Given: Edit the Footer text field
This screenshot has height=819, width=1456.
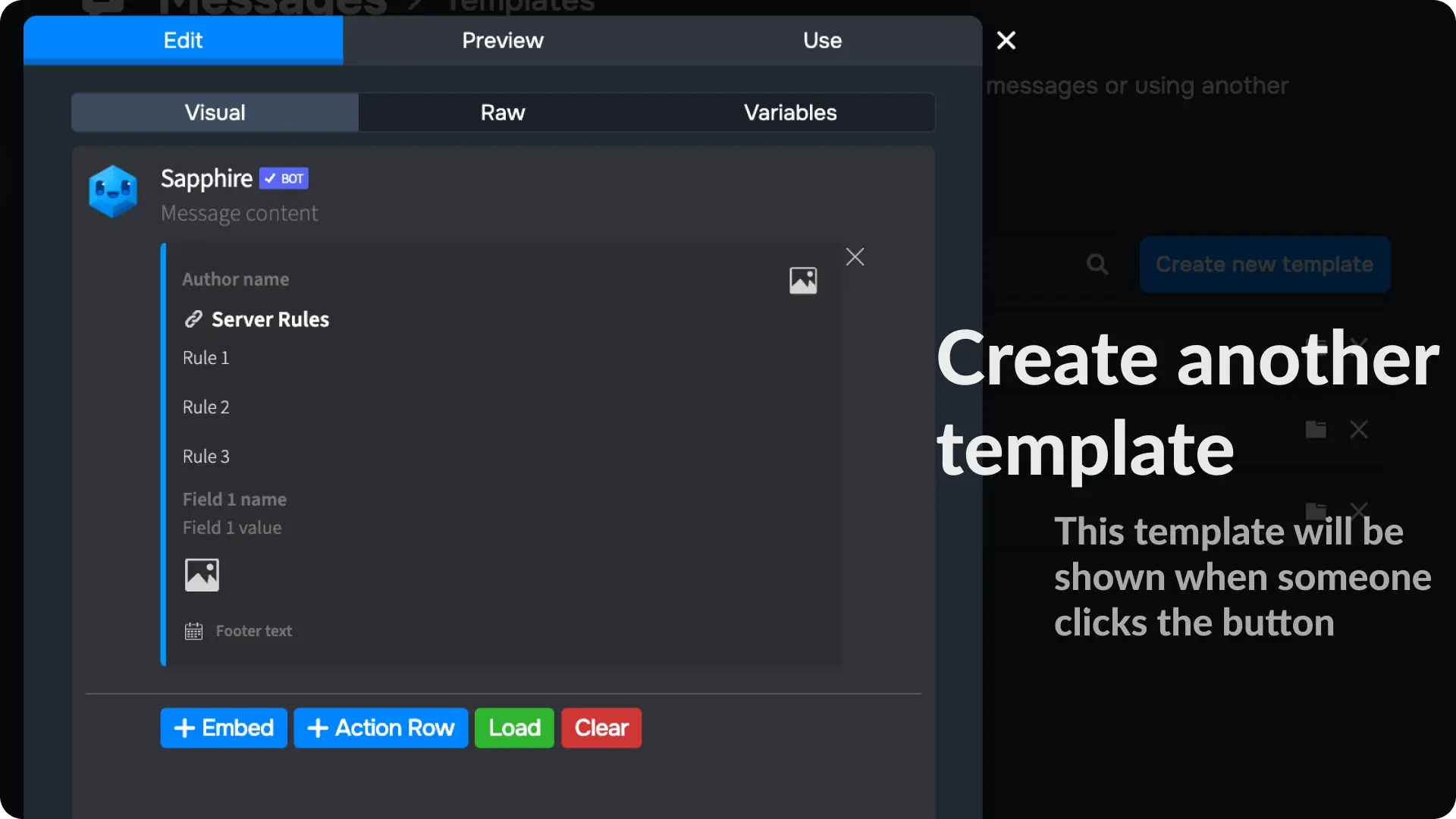Looking at the screenshot, I should pyautogui.click(x=254, y=631).
